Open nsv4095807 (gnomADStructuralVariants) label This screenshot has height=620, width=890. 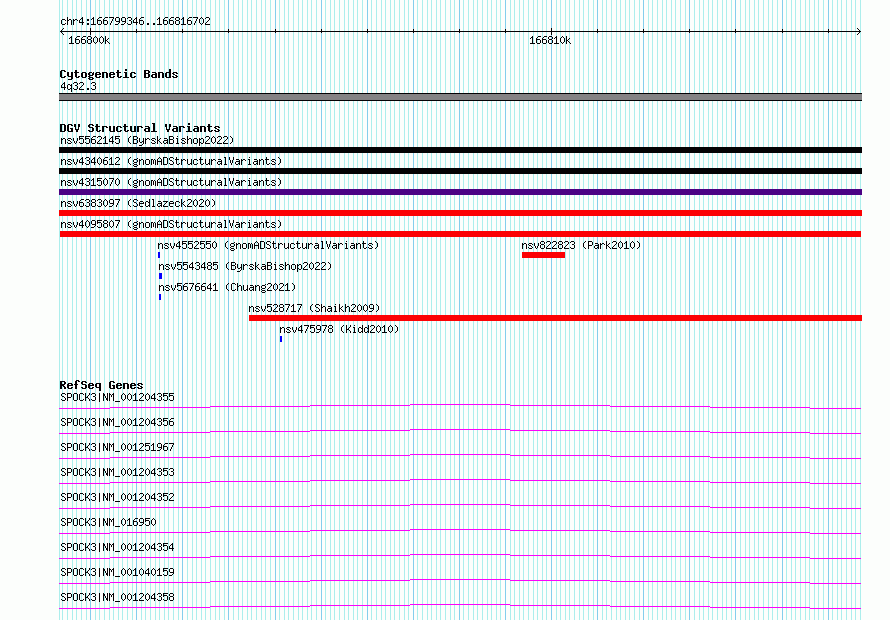click(171, 224)
